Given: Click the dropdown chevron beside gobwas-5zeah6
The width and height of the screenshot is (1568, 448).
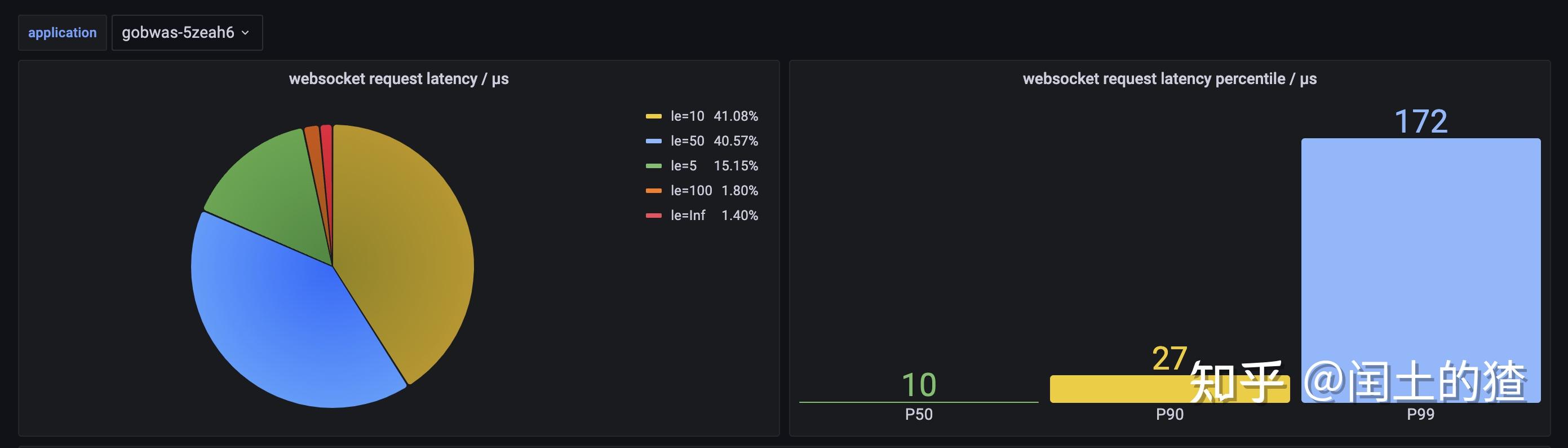Looking at the screenshot, I should coord(245,33).
